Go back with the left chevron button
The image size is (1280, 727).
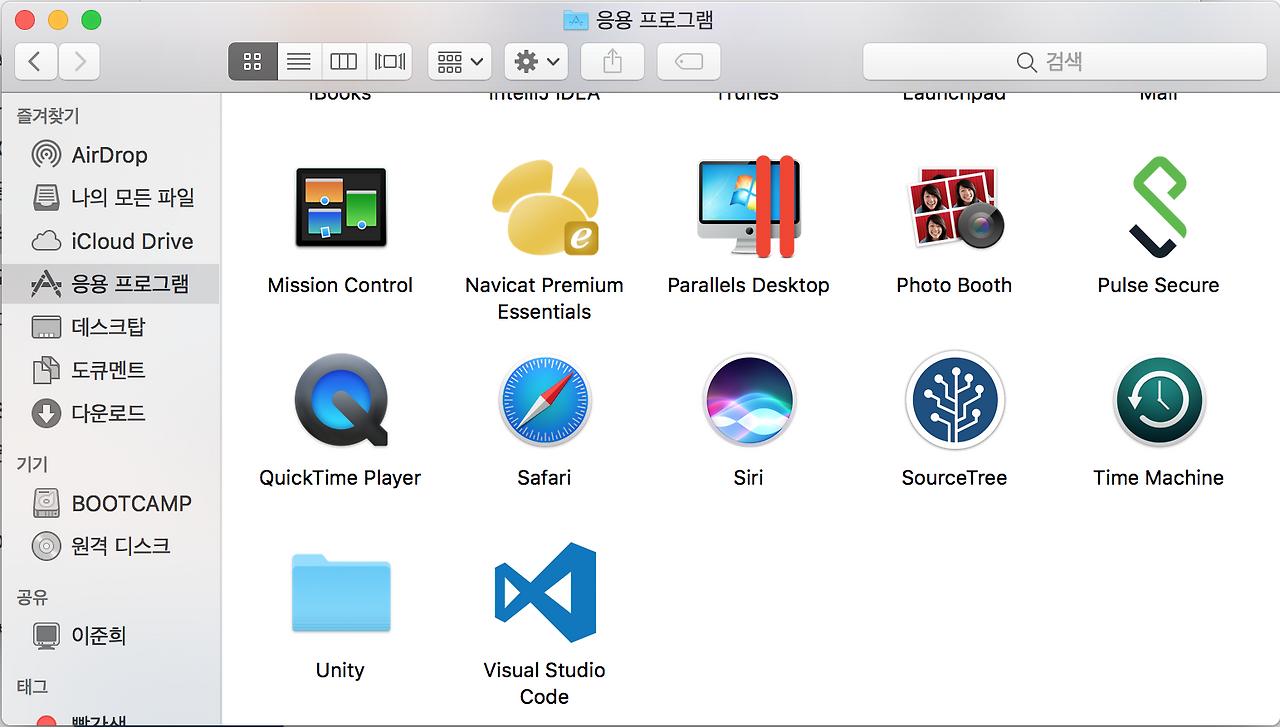pyautogui.click(x=35, y=62)
